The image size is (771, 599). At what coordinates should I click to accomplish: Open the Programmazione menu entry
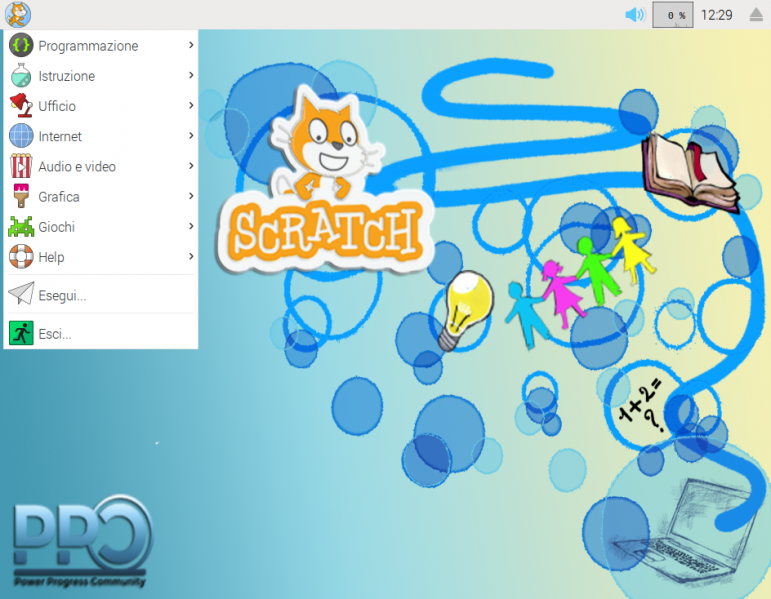(101, 45)
